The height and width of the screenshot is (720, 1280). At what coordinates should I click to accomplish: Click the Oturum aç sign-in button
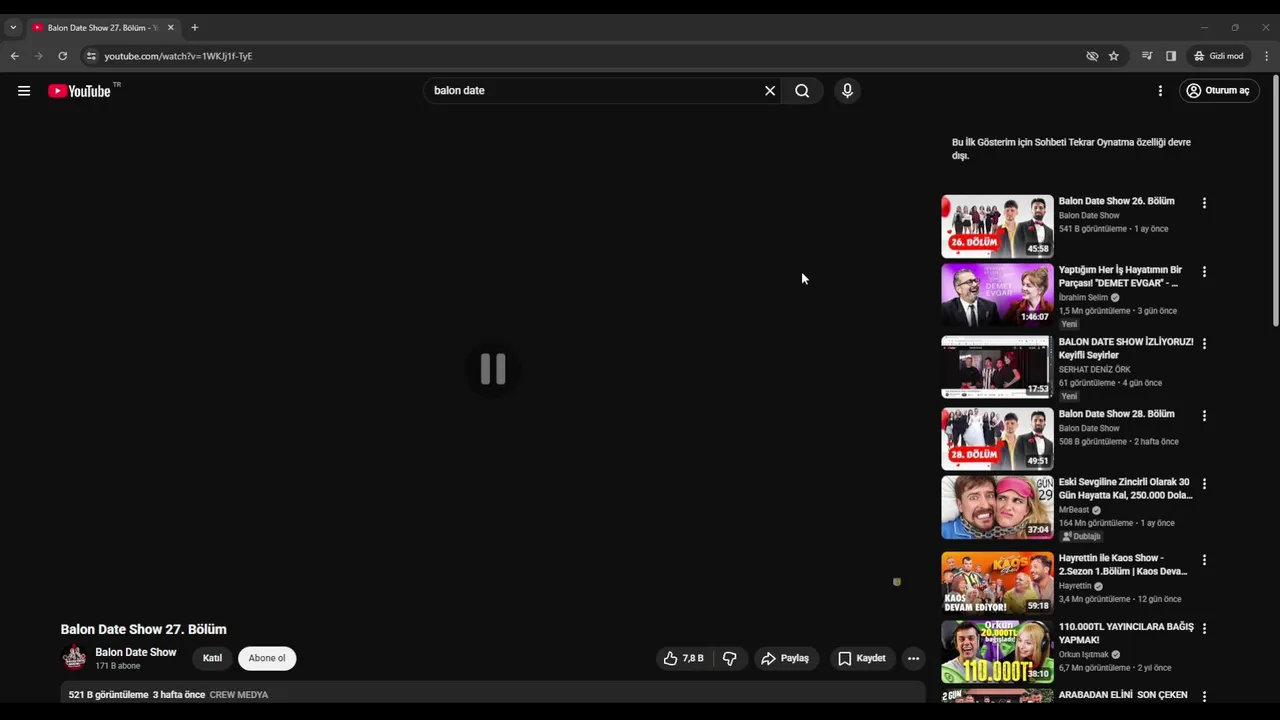1218,91
